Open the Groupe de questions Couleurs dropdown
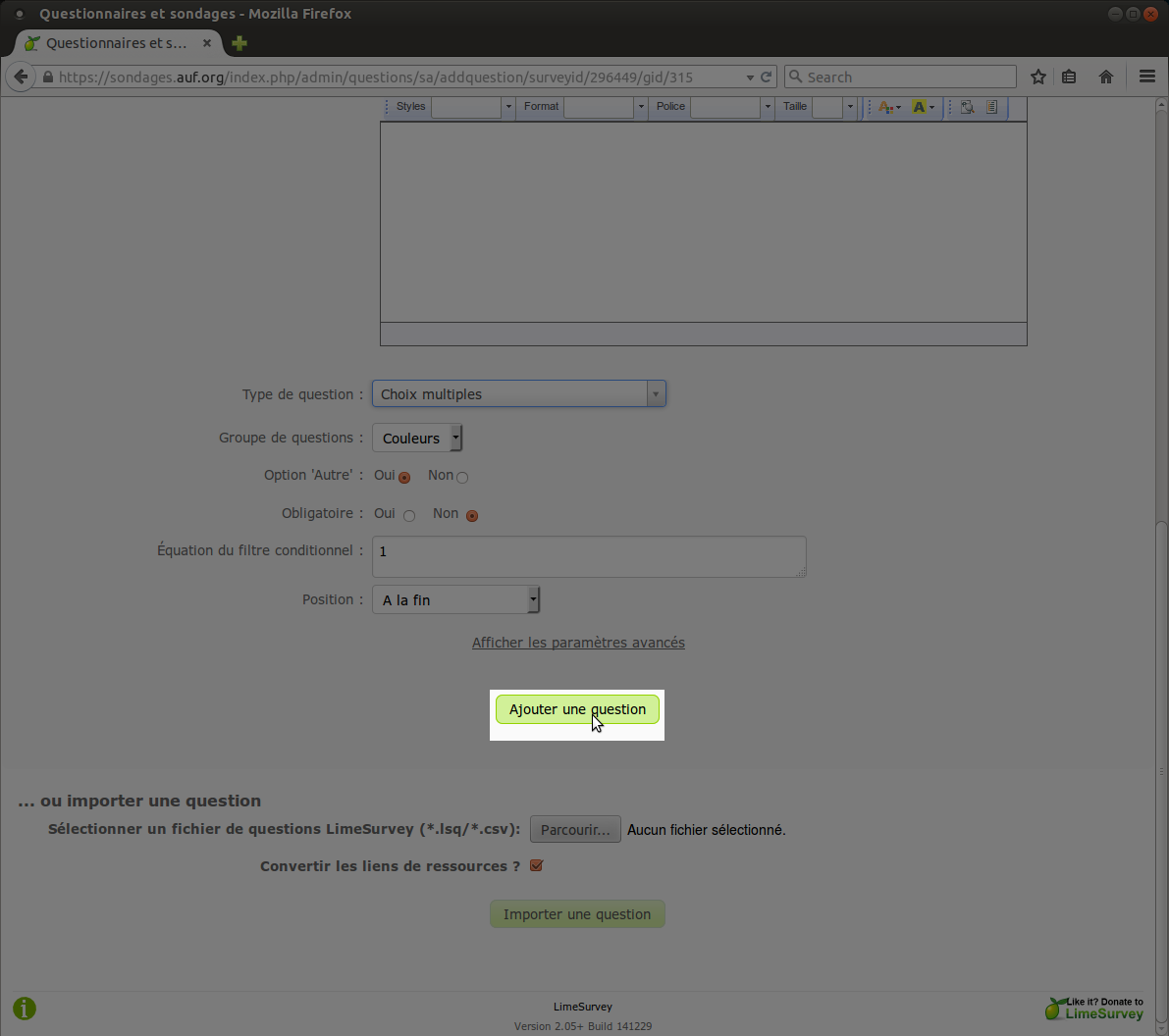This screenshot has width=1169, height=1036. 417,439
